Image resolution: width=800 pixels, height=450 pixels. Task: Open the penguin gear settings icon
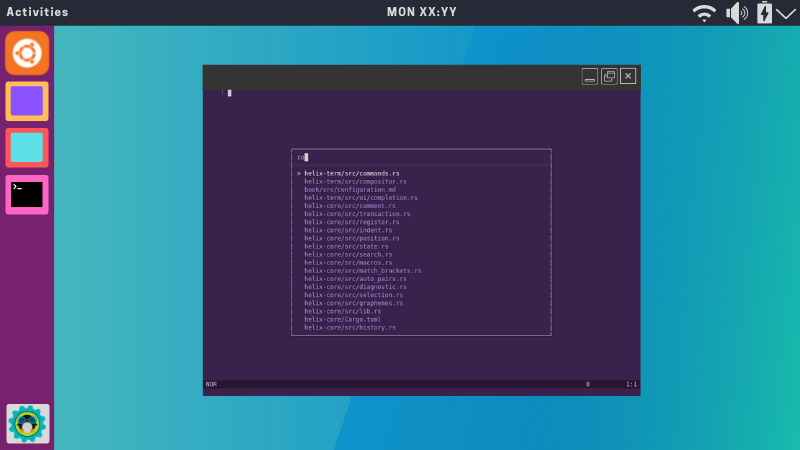(x=28, y=423)
